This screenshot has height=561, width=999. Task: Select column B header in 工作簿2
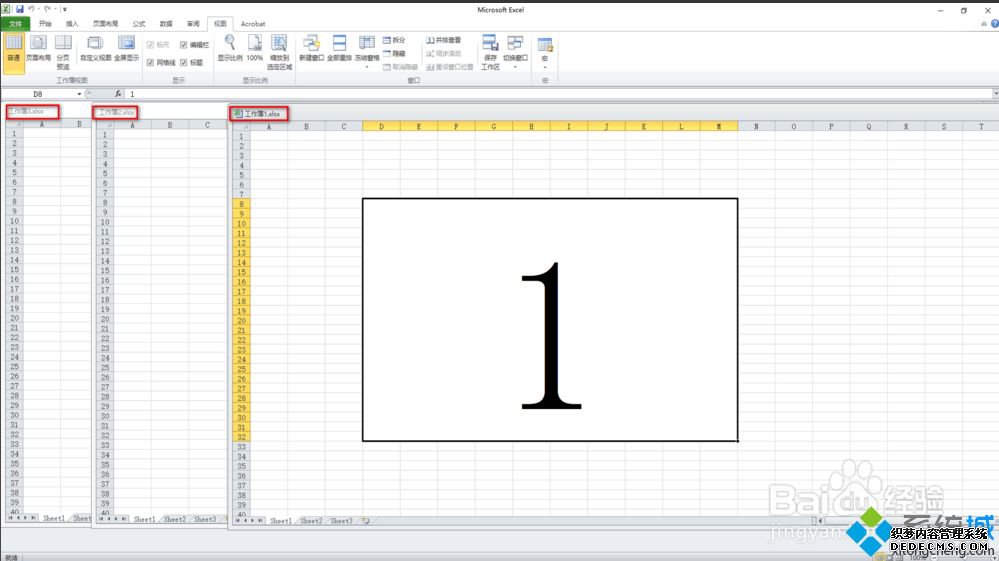pyautogui.click(x=170, y=125)
